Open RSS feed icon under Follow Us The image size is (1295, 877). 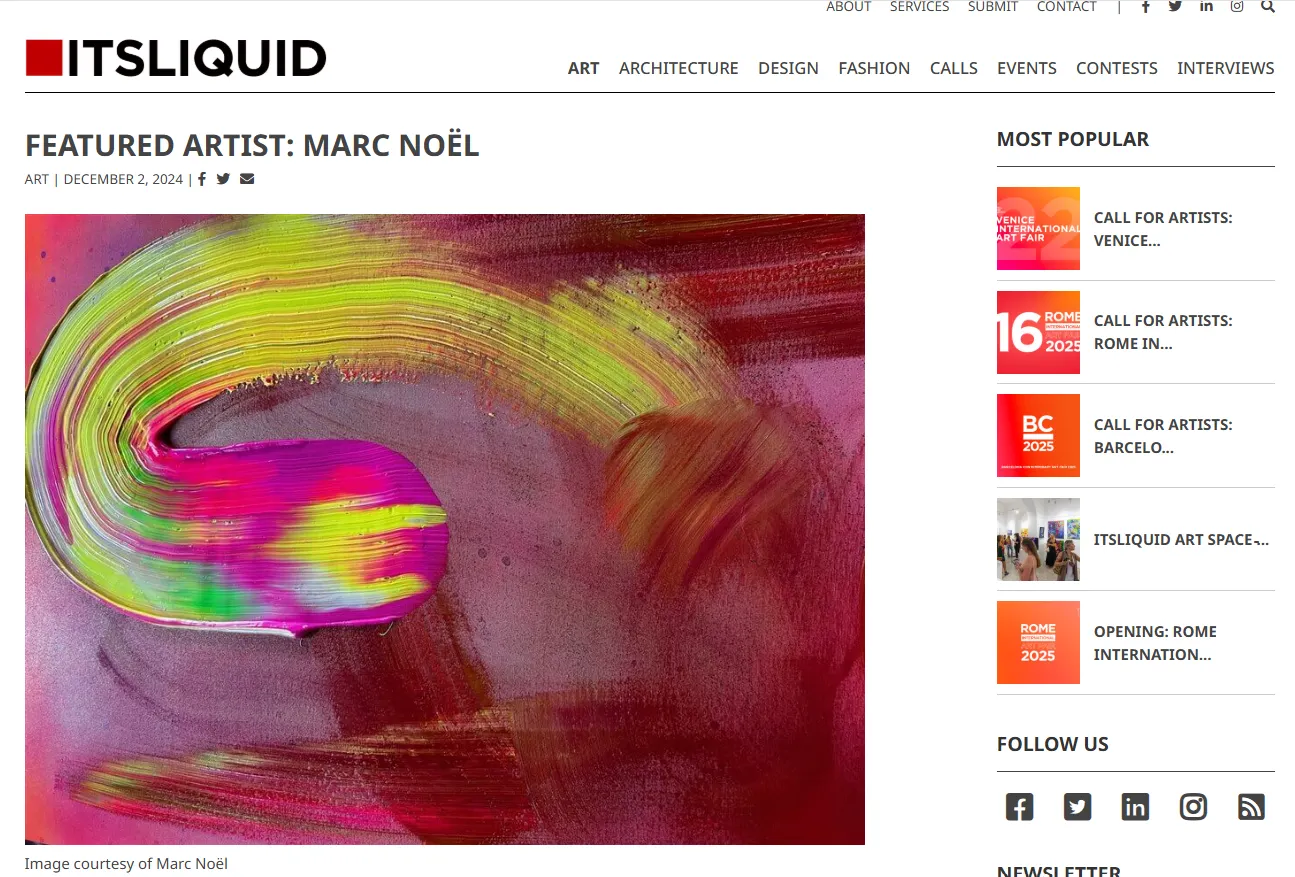coord(1251,807)
